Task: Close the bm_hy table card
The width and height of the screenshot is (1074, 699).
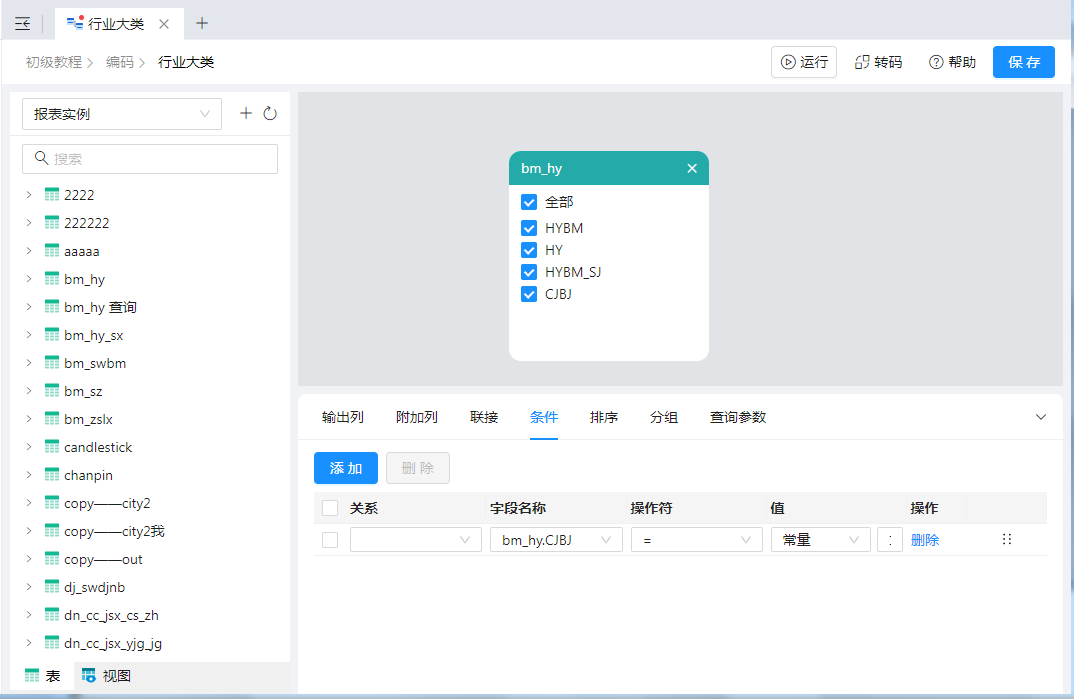Action: point(692,169)
